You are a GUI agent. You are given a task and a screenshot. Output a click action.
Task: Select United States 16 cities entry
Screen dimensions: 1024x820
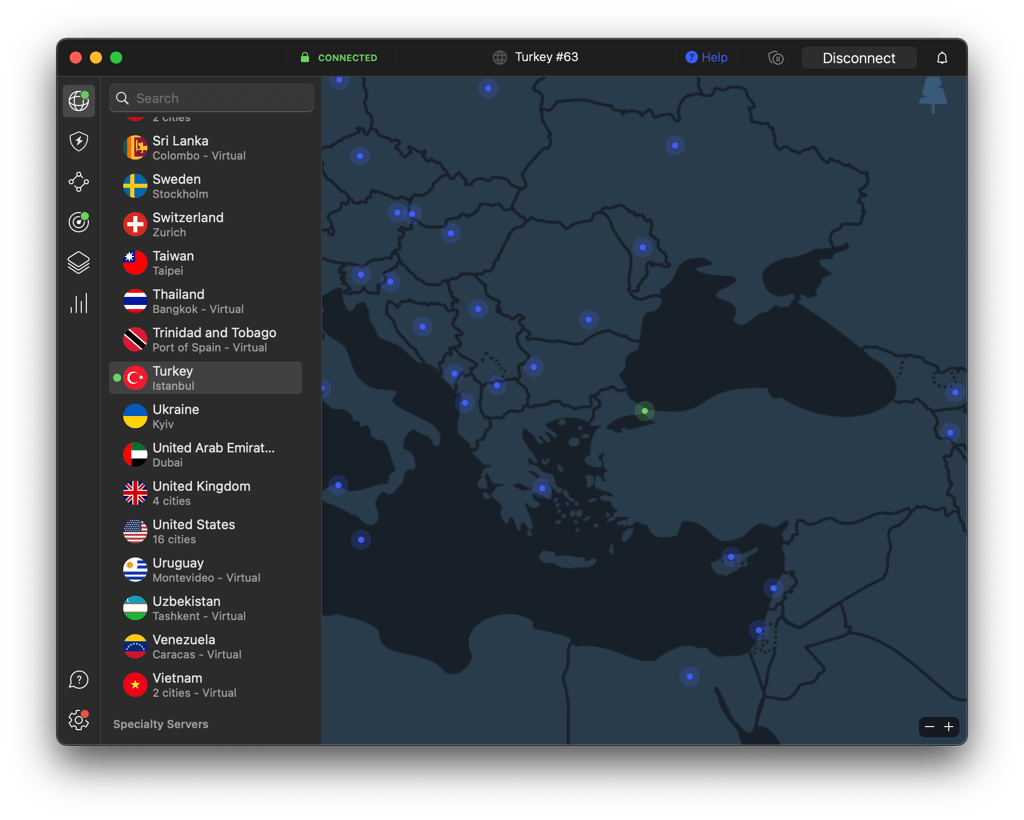206,531
